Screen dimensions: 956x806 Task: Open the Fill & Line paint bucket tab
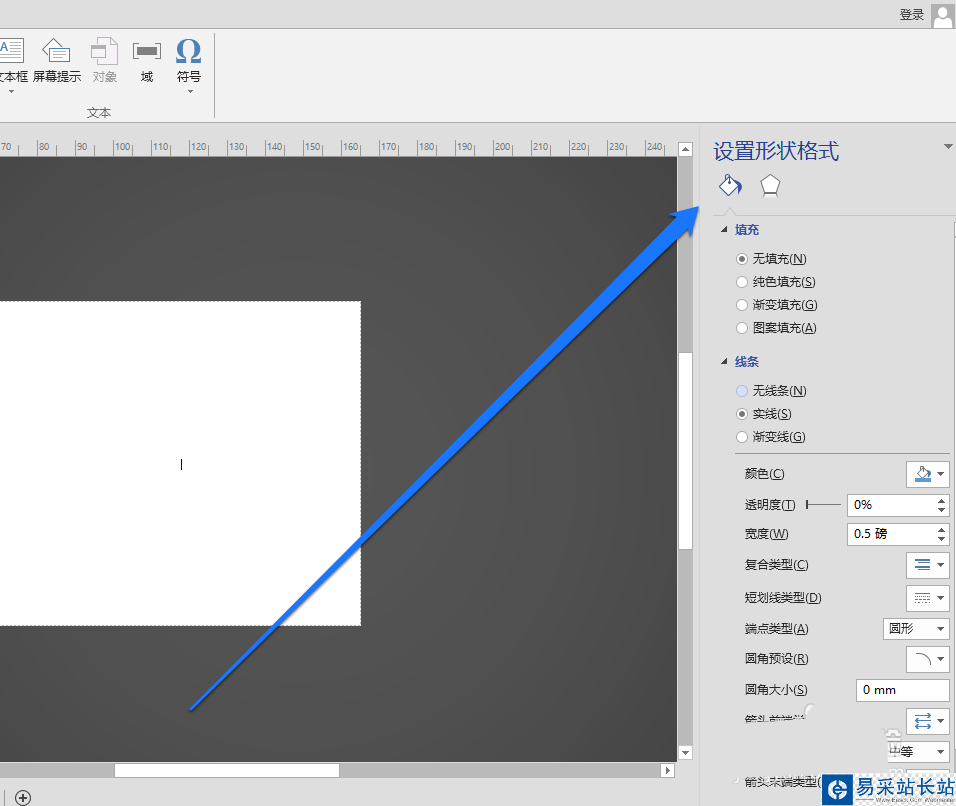click(x=730, y=185)
